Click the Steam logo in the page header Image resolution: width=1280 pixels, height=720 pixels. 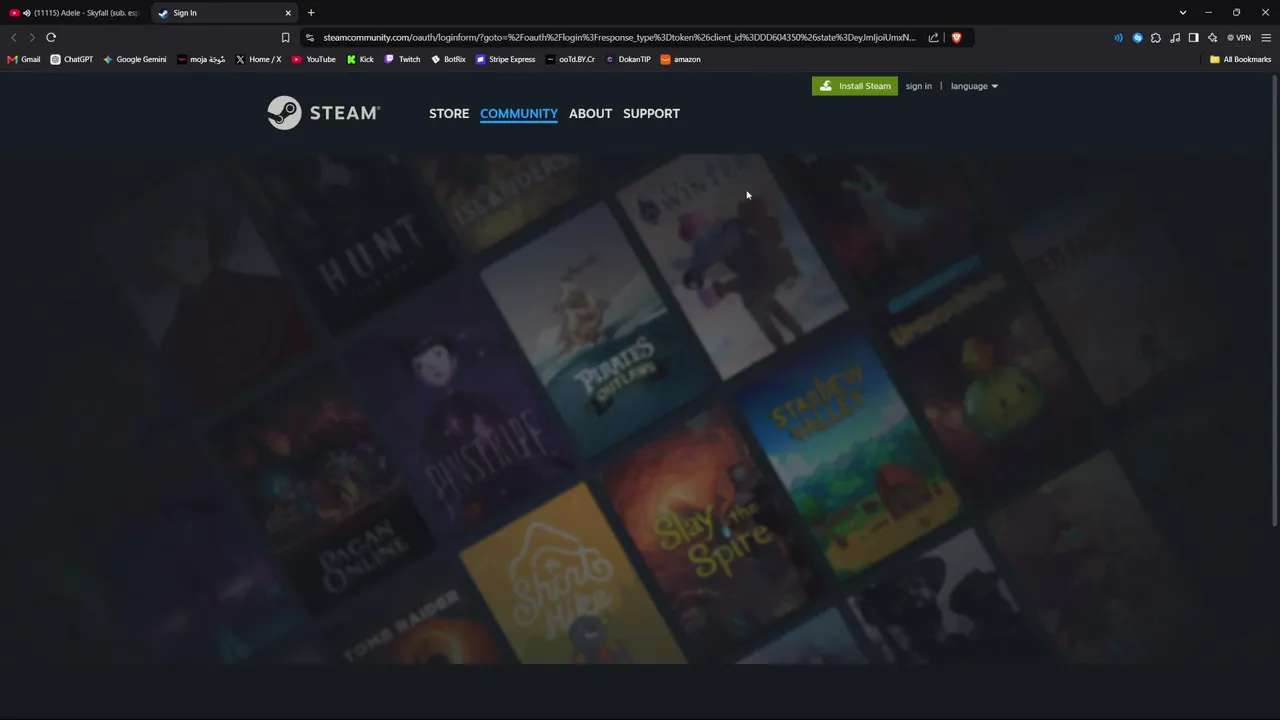tap(323, 113)
